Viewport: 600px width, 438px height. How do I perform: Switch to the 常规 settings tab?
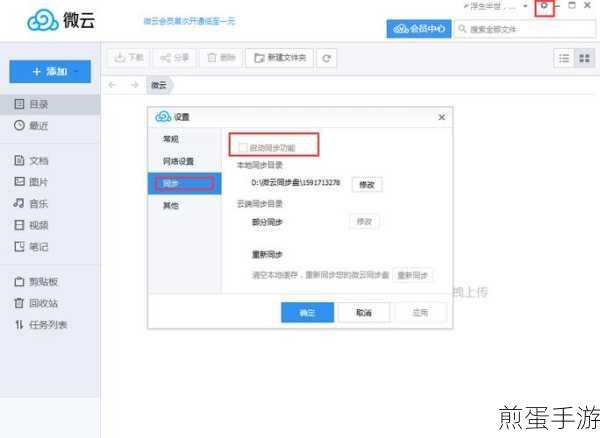tap(184, 139)
